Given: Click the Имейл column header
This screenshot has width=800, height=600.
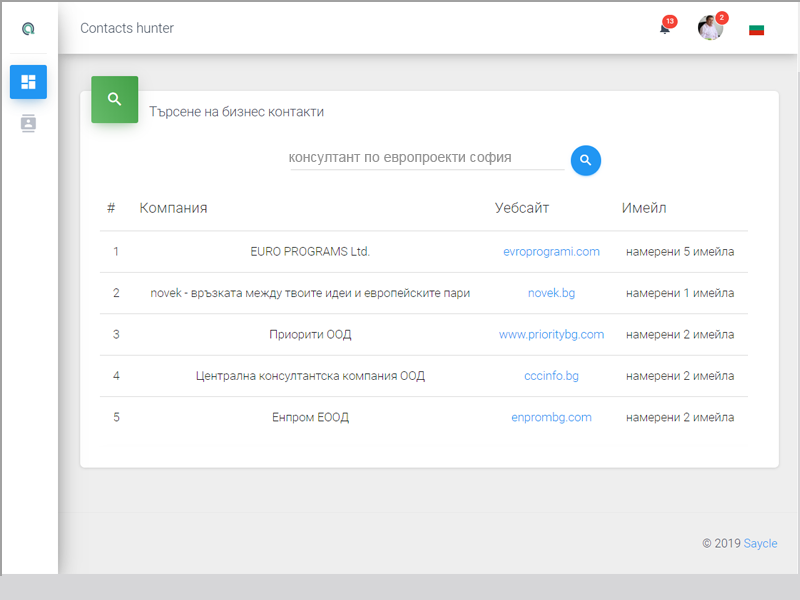Looking at the screenshot, I should click(x=644, y=208).
